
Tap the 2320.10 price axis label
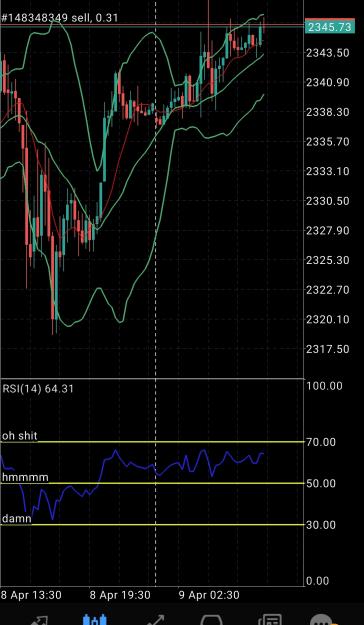(x=328, y=319)
